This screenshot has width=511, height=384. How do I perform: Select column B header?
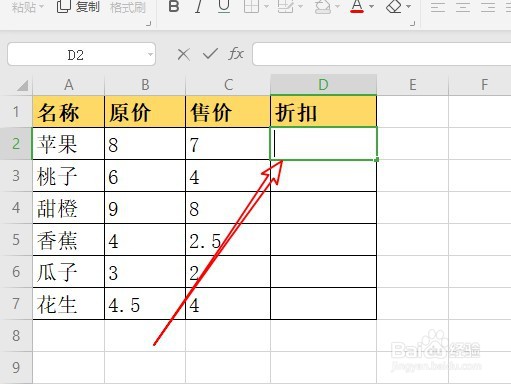pyautogui.click(x=145, y=85)
